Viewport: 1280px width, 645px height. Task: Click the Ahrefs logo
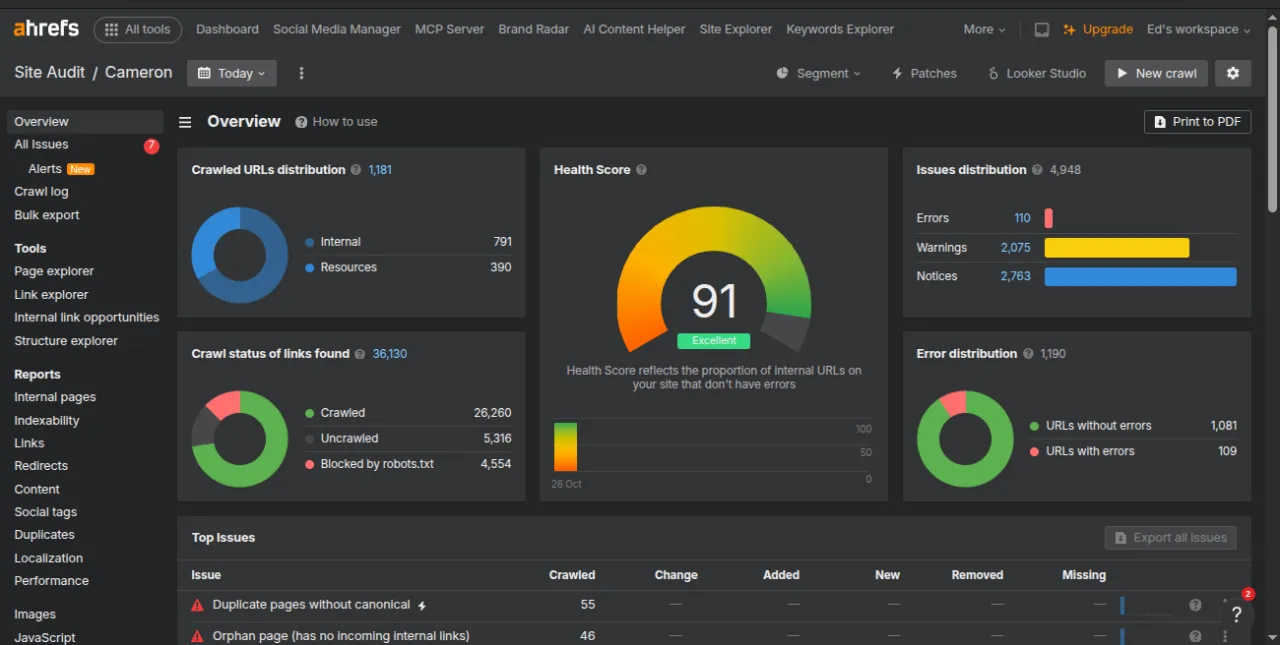coord(46,29)
